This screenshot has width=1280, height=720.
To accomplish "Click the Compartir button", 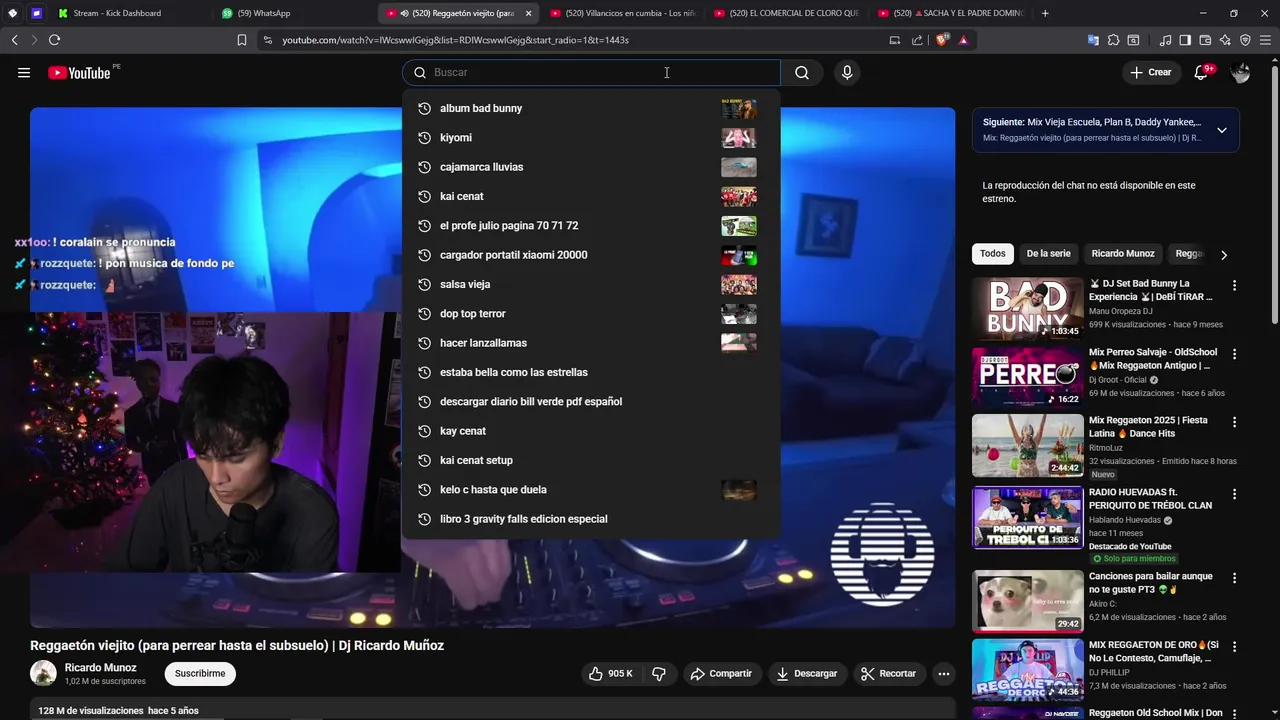I will [x=721, y=674].
